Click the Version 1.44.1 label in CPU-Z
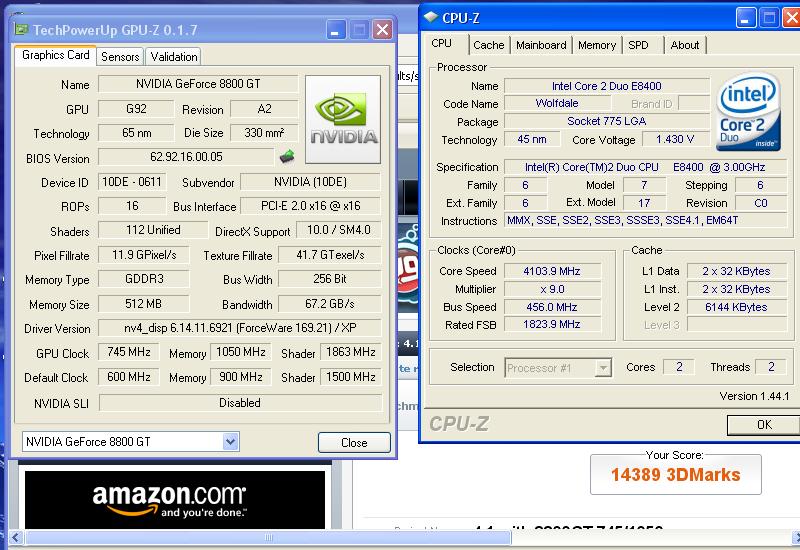This screenshot has width=800, height=550. tap(754, 396)
